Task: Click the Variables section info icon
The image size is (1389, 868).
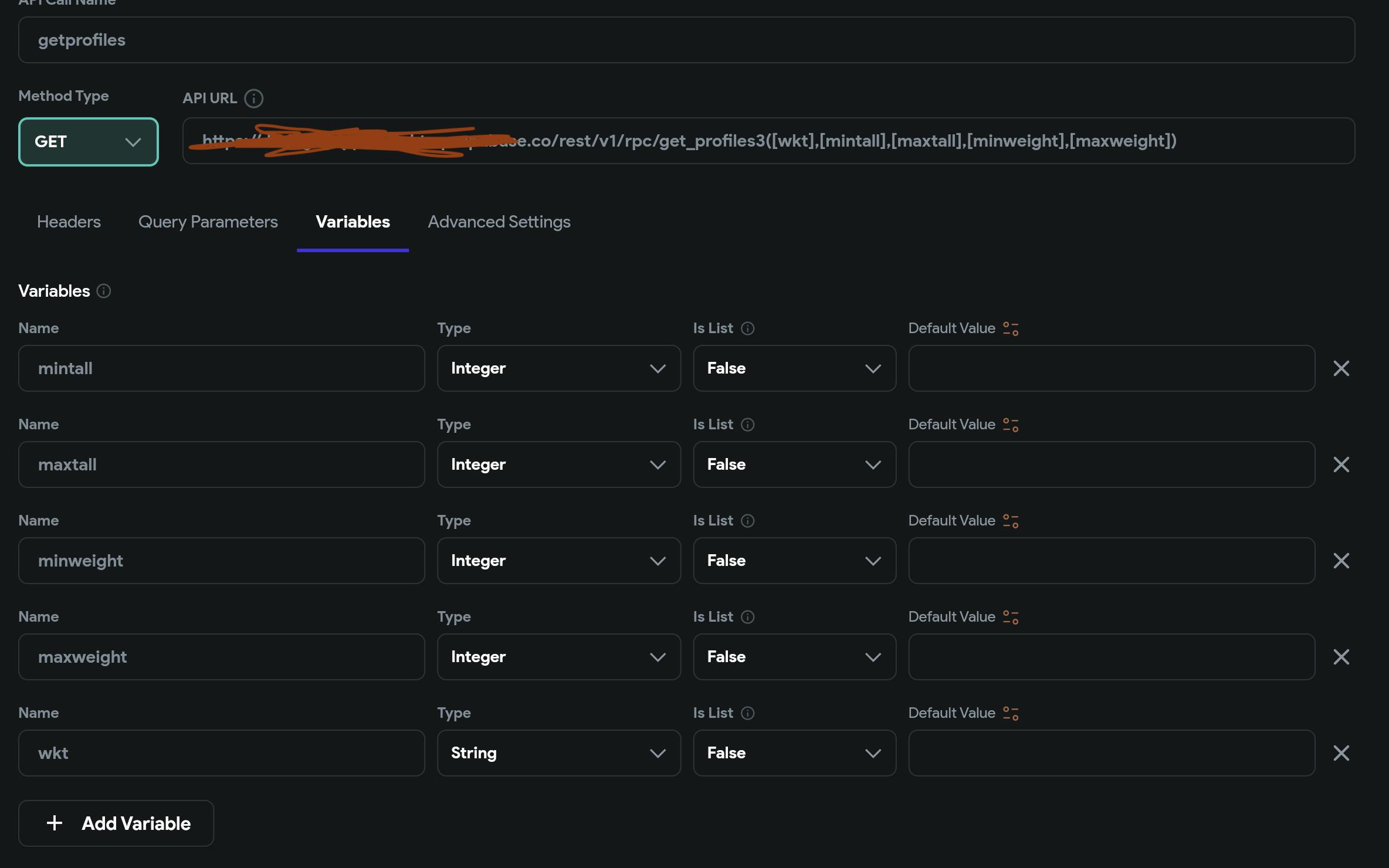Action: point(104,291)
